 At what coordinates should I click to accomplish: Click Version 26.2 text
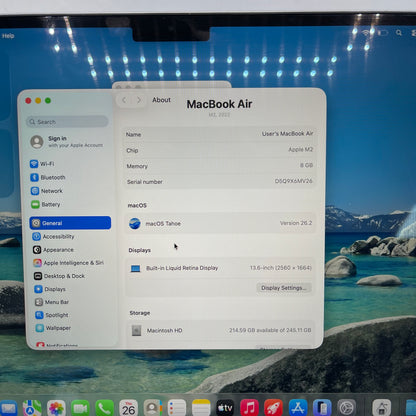point(296,223)
